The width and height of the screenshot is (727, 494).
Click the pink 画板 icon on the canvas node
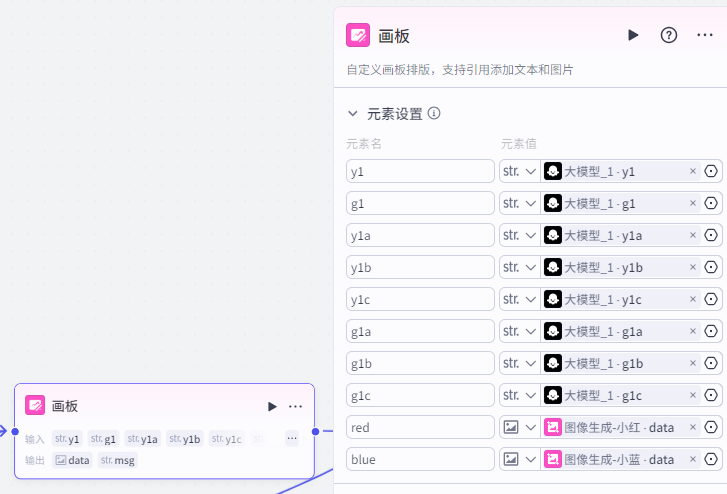(x=35, y=405)
